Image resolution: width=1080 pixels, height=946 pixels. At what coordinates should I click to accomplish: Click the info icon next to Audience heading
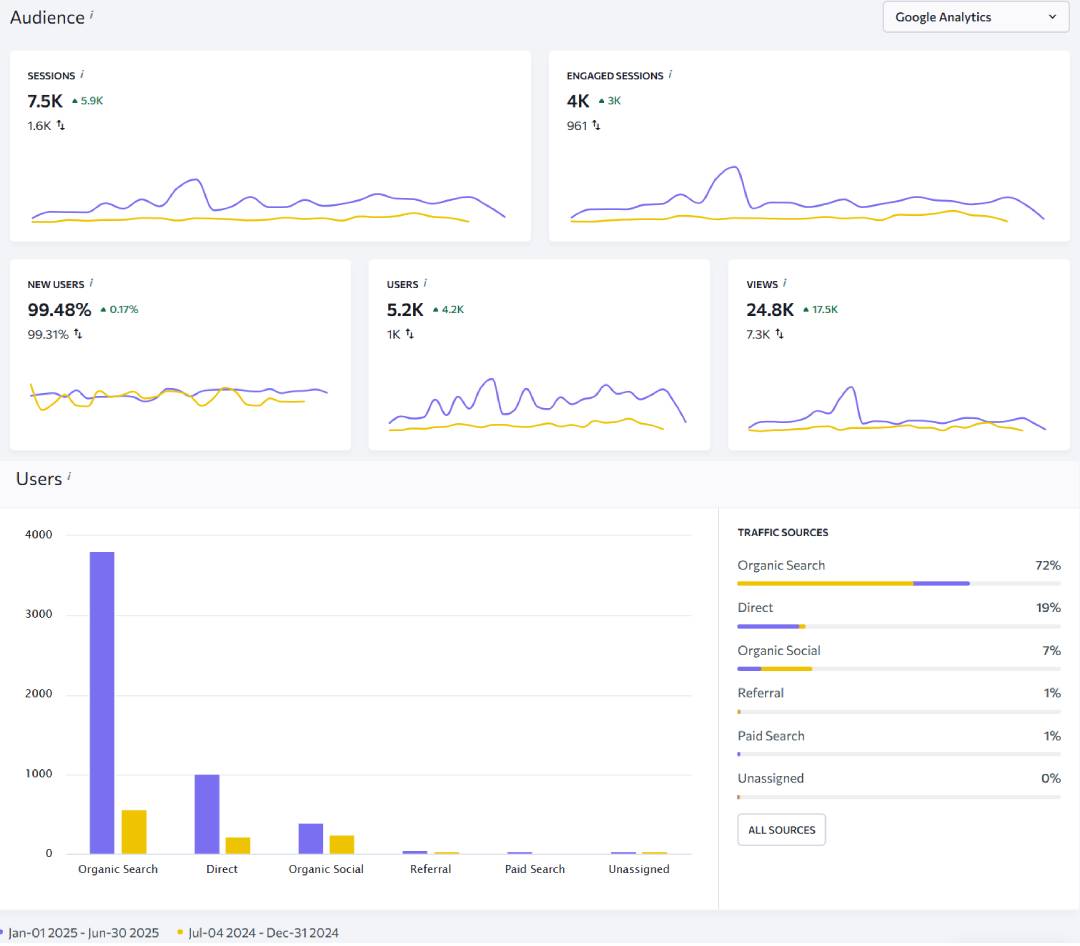92,15
